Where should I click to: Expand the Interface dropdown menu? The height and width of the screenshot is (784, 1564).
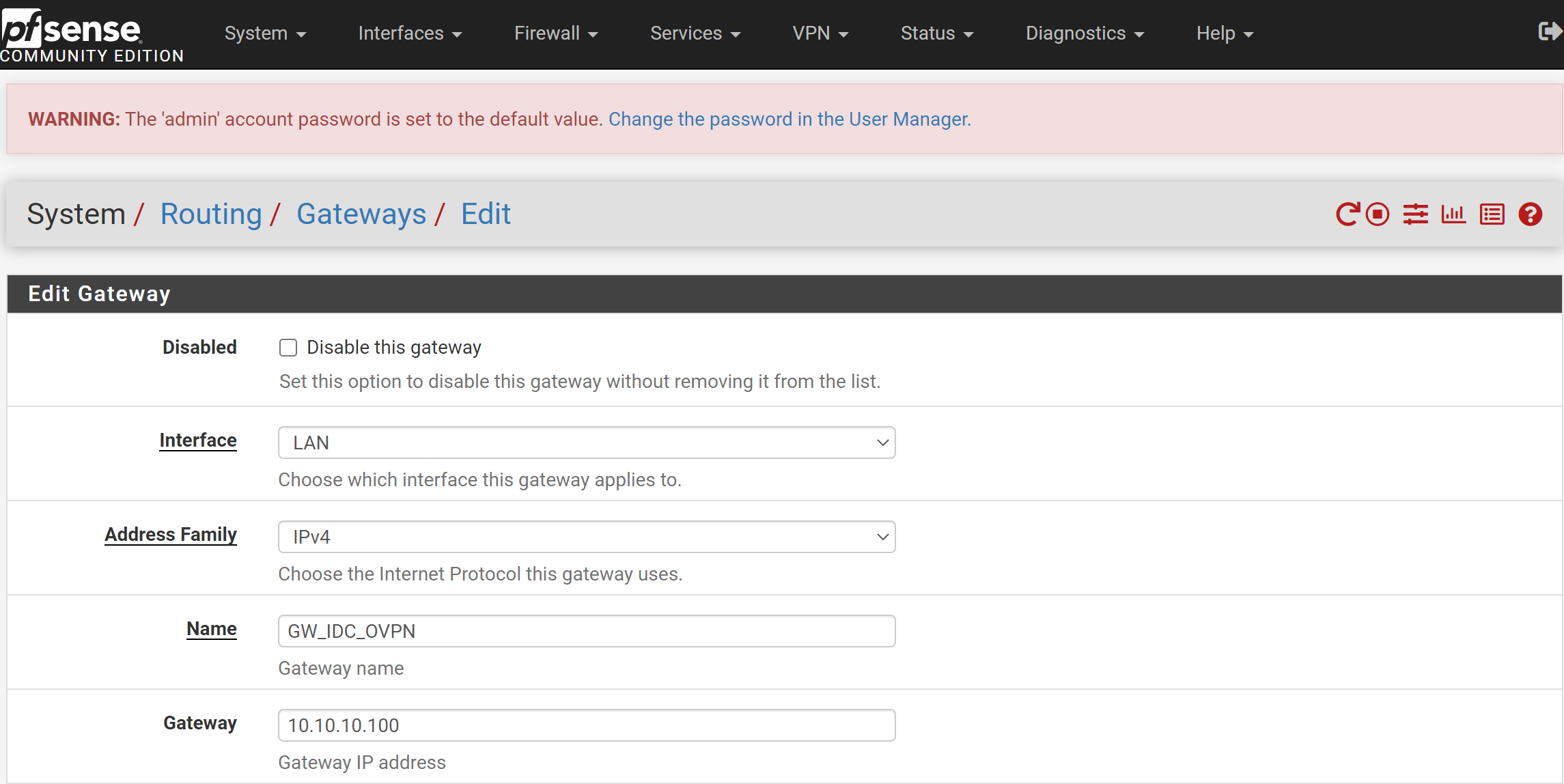(x=586, y=442)
